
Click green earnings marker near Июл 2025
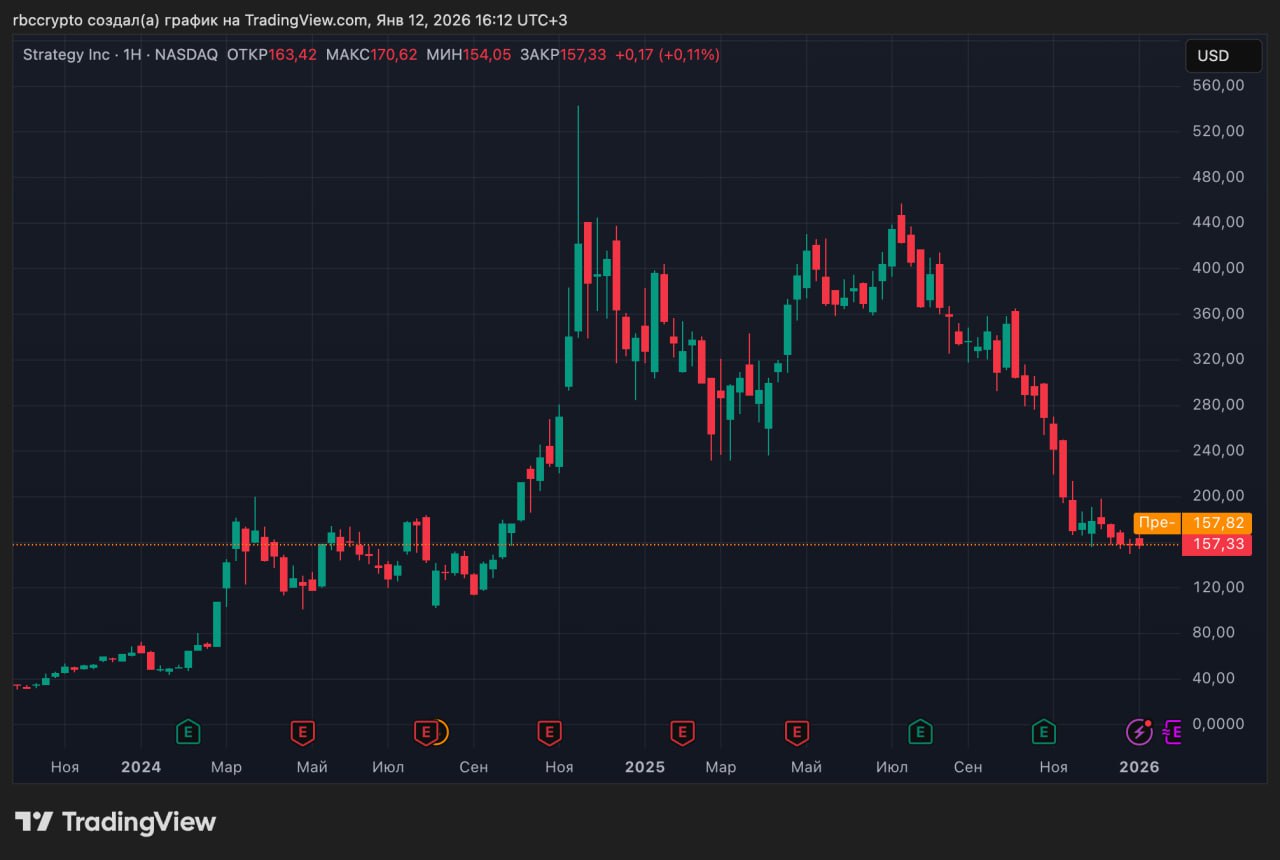(x=920, y=732)
